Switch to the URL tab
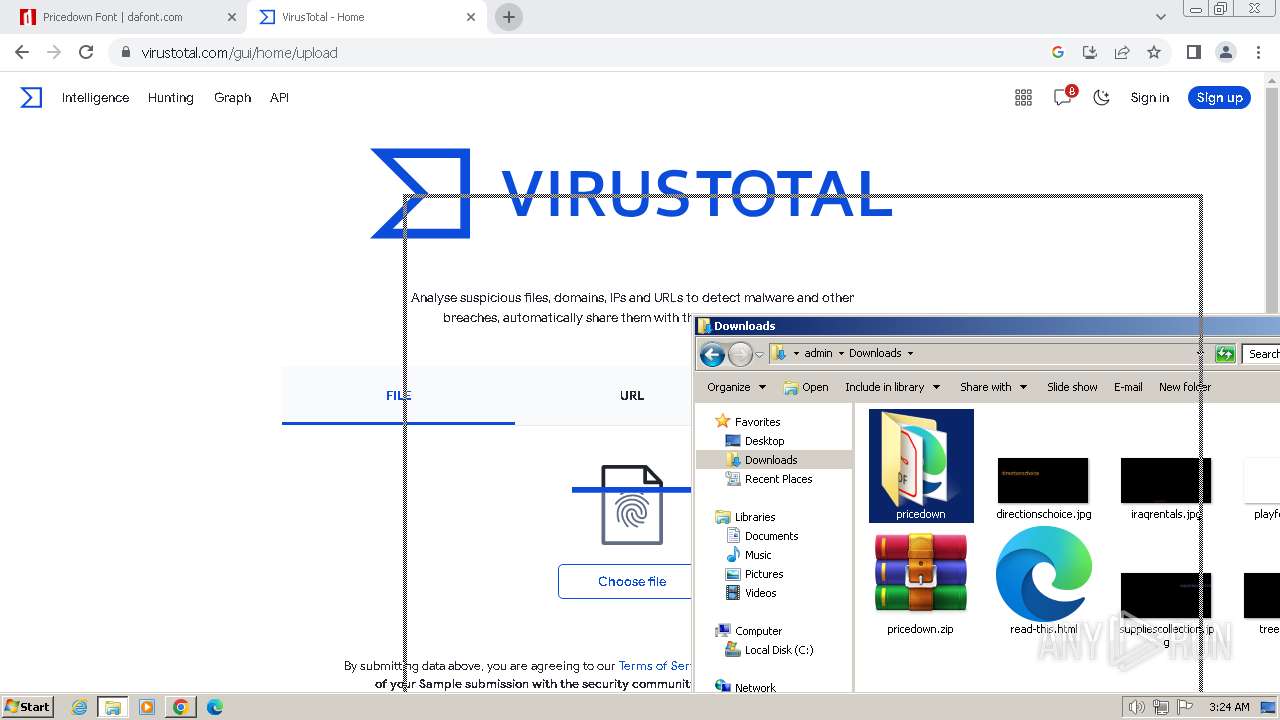This screenshot has width=1280, height=720. pyautogui.click(x=631, y=395)
